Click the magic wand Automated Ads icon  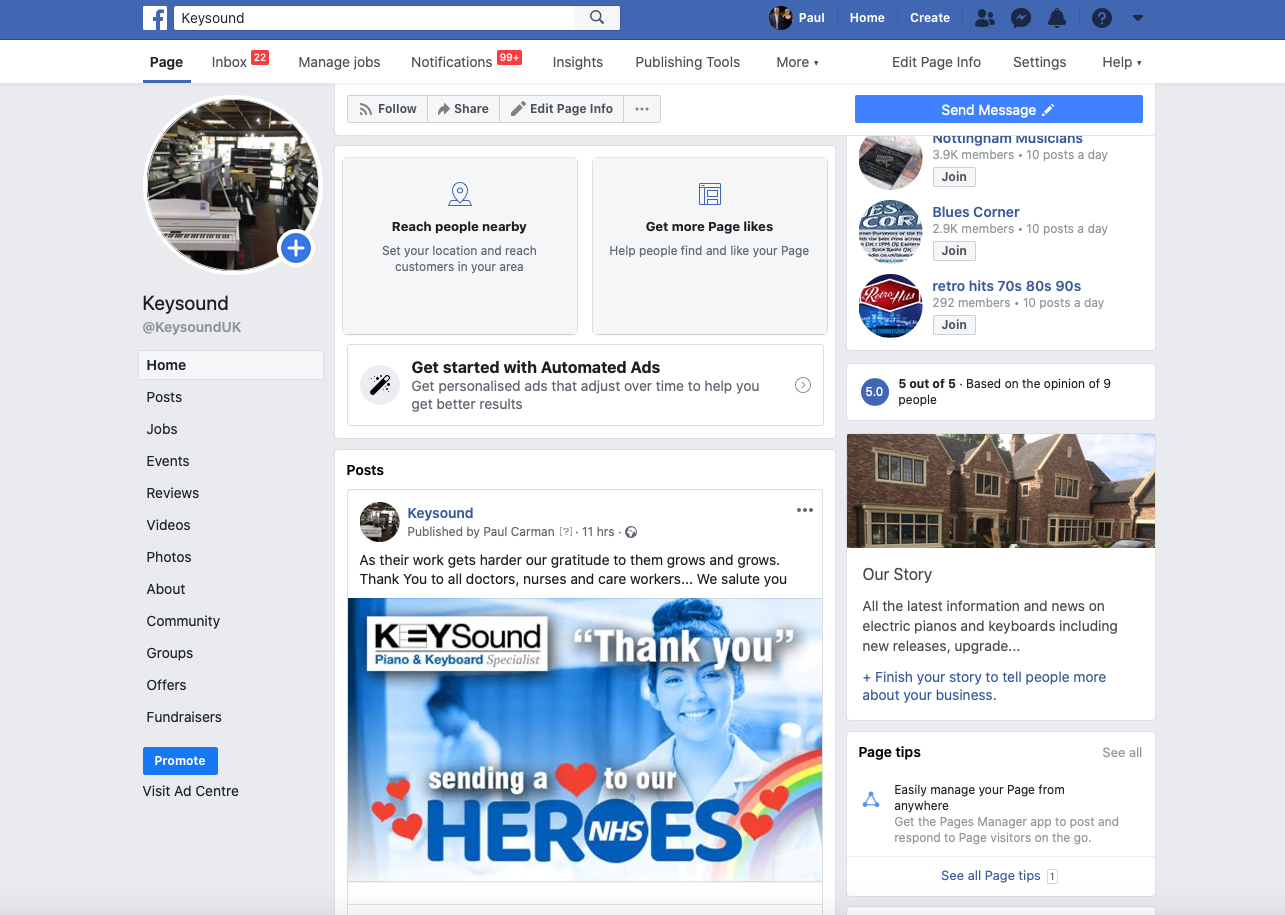tap(380, 385)
